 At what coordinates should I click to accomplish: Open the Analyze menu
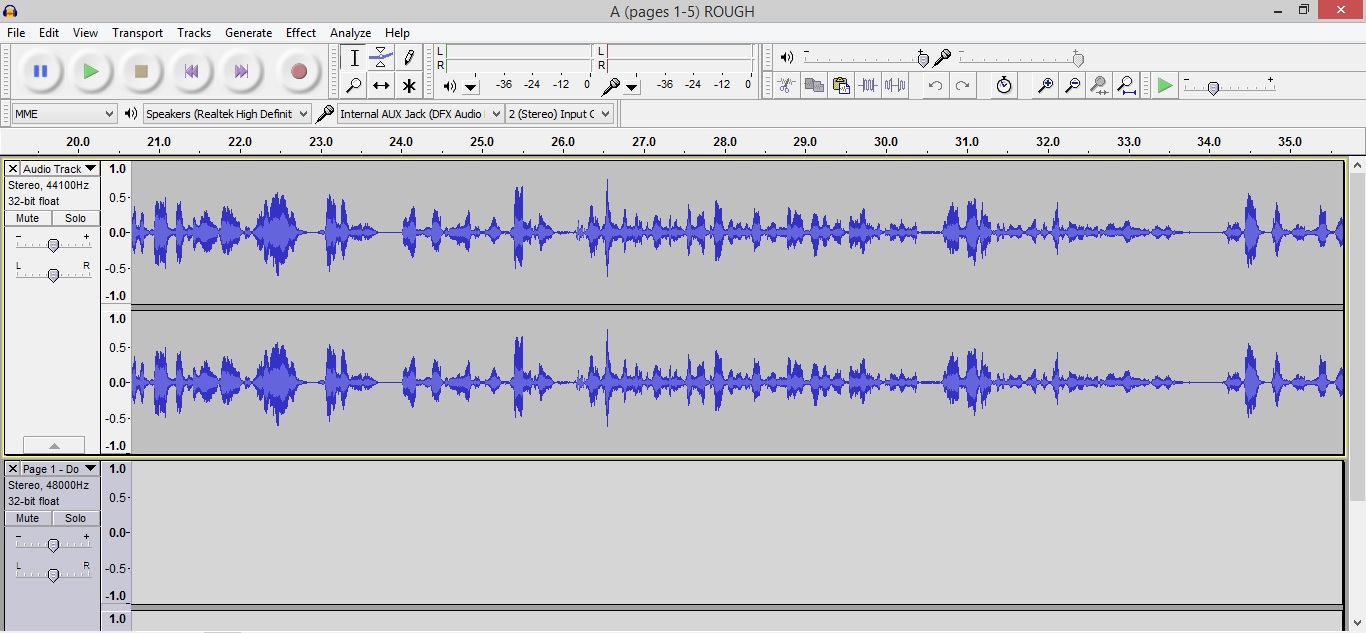coord(350,33)
